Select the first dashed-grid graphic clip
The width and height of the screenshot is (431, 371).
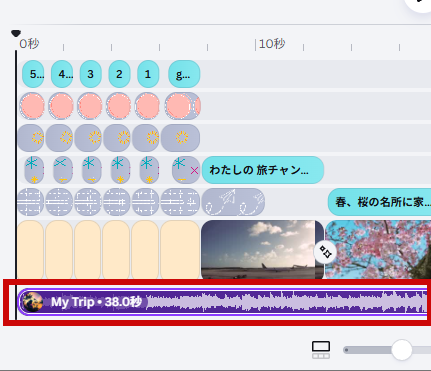point(30,202)
